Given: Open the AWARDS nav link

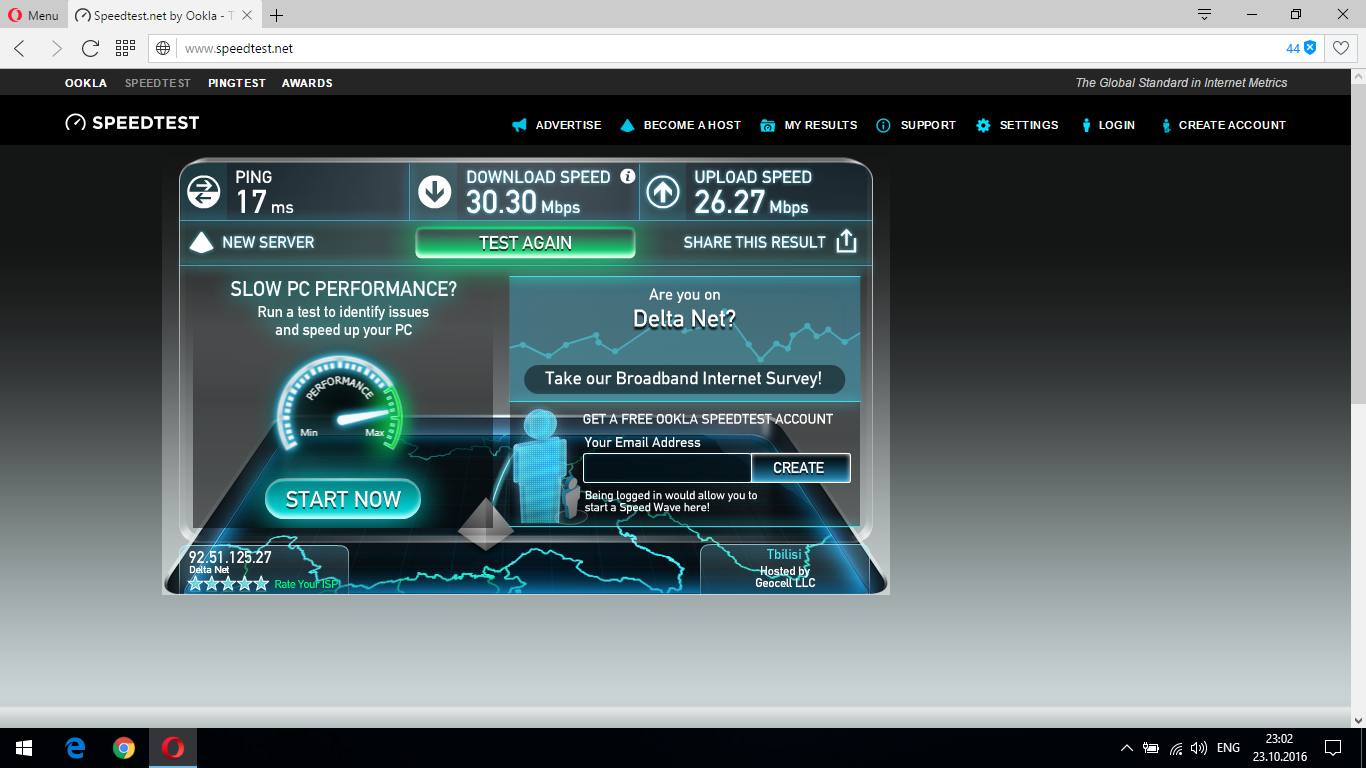Looking at the screenshot, I should (x=307, y=83).
